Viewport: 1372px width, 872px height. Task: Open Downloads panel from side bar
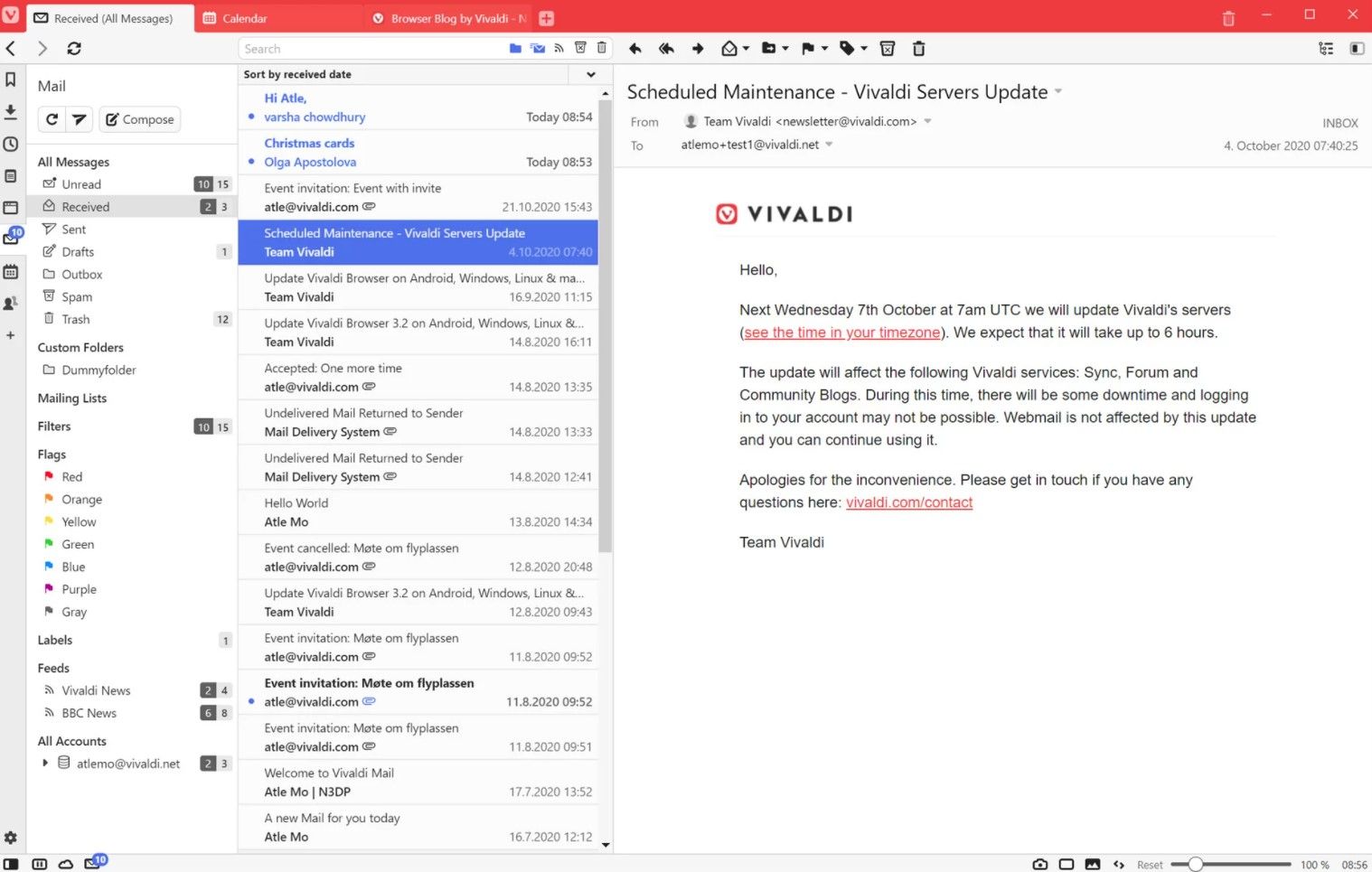11,111
